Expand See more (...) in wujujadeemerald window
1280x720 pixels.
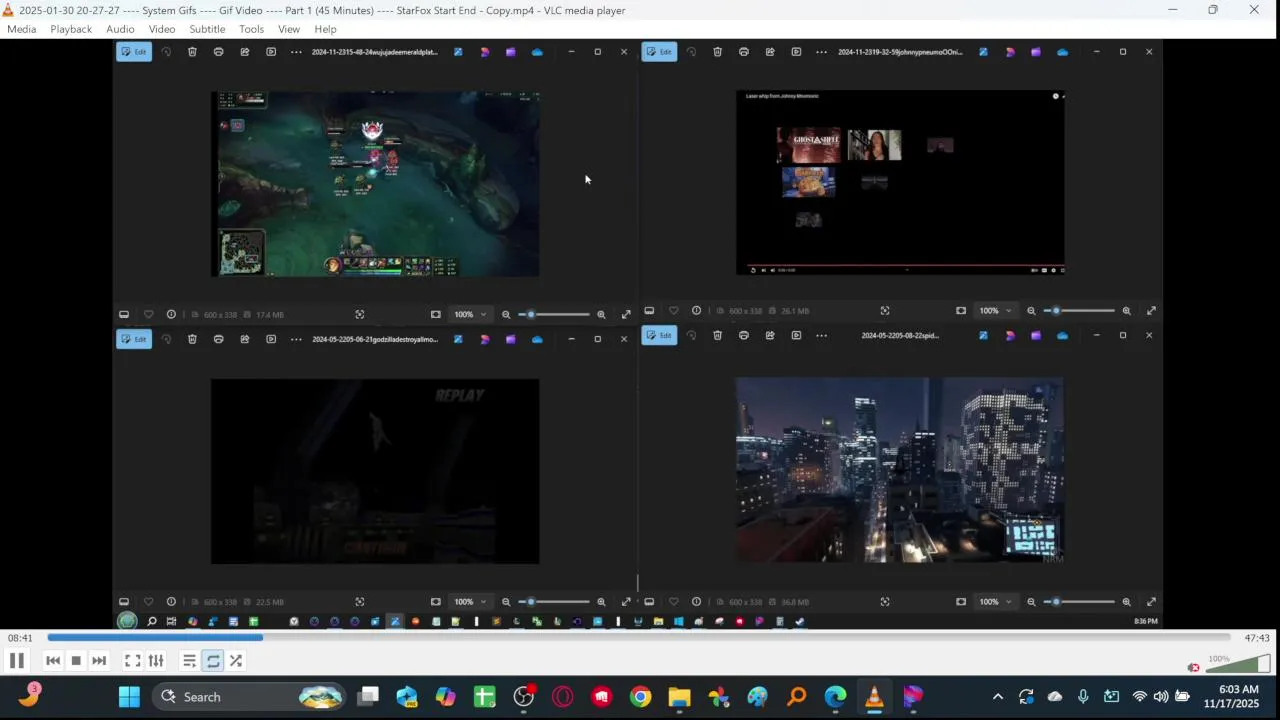(296, 52)
